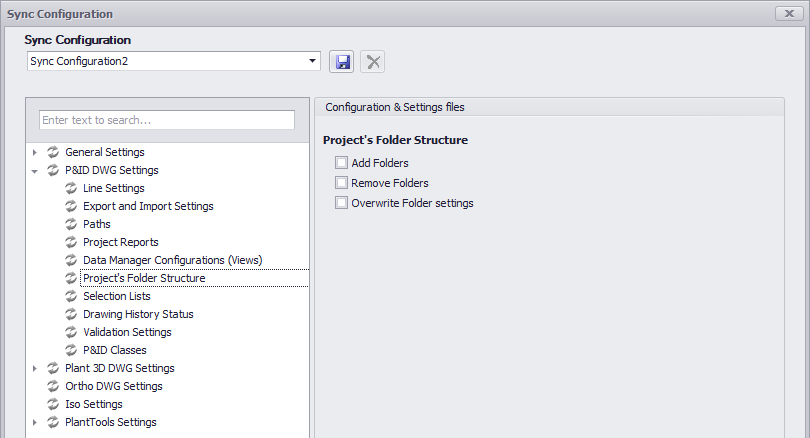Select Paths in the settings tree

tap(97, 224)
